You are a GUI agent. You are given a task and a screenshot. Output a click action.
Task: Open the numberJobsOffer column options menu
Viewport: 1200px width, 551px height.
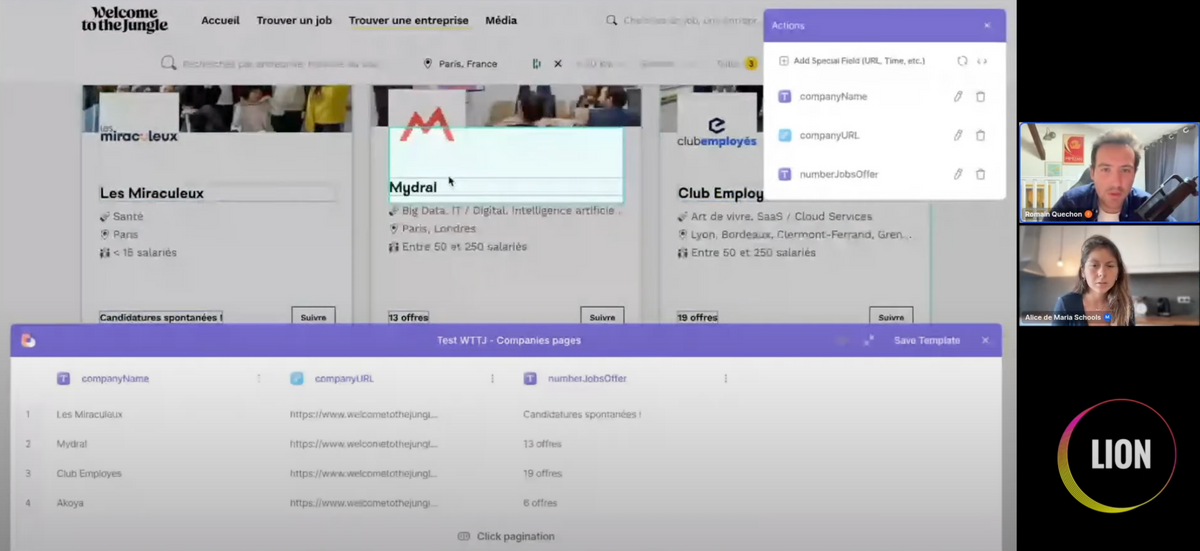[725, 379]
